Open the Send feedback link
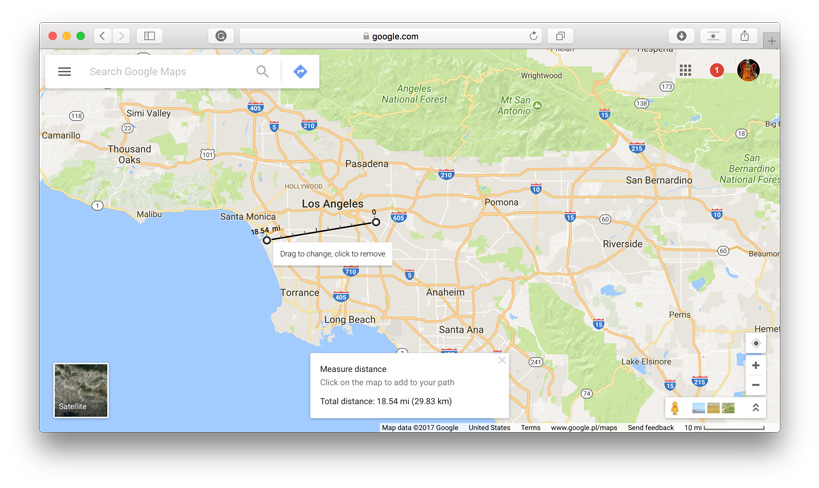819x488 pixels. point(650,428)
